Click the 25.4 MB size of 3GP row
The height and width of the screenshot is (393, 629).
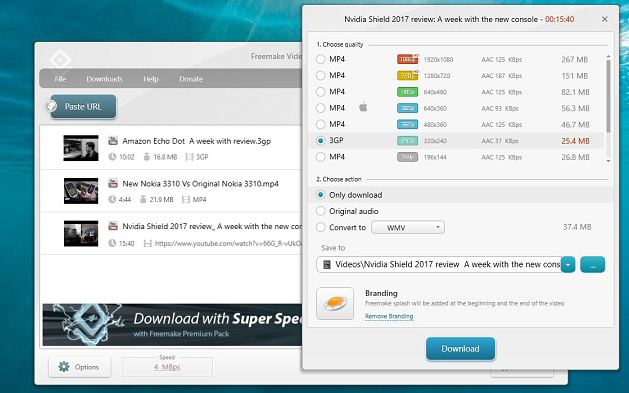(575, 141)
